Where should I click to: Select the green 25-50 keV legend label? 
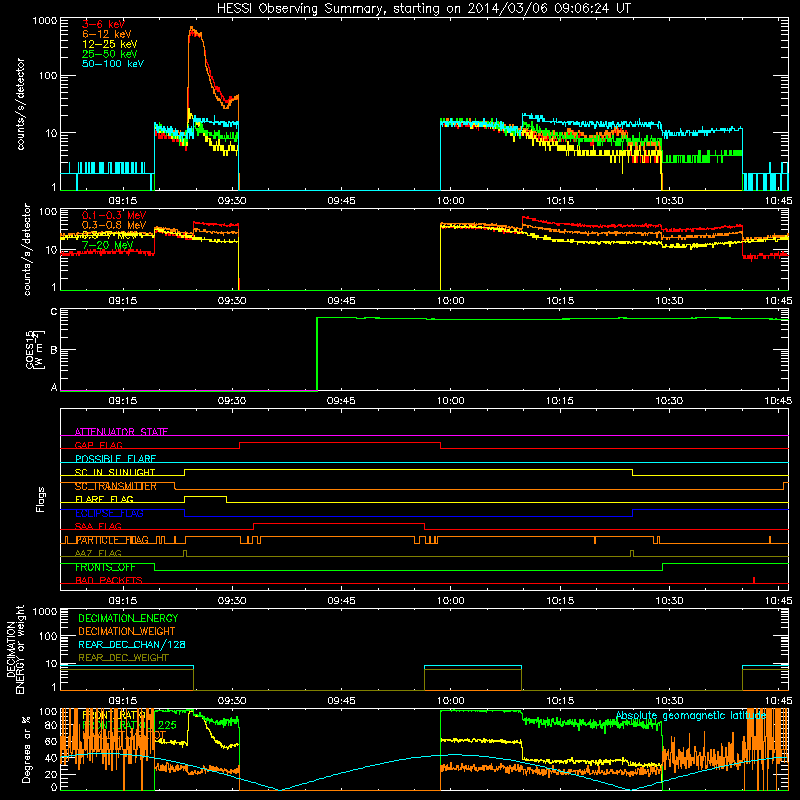[110, 54]
